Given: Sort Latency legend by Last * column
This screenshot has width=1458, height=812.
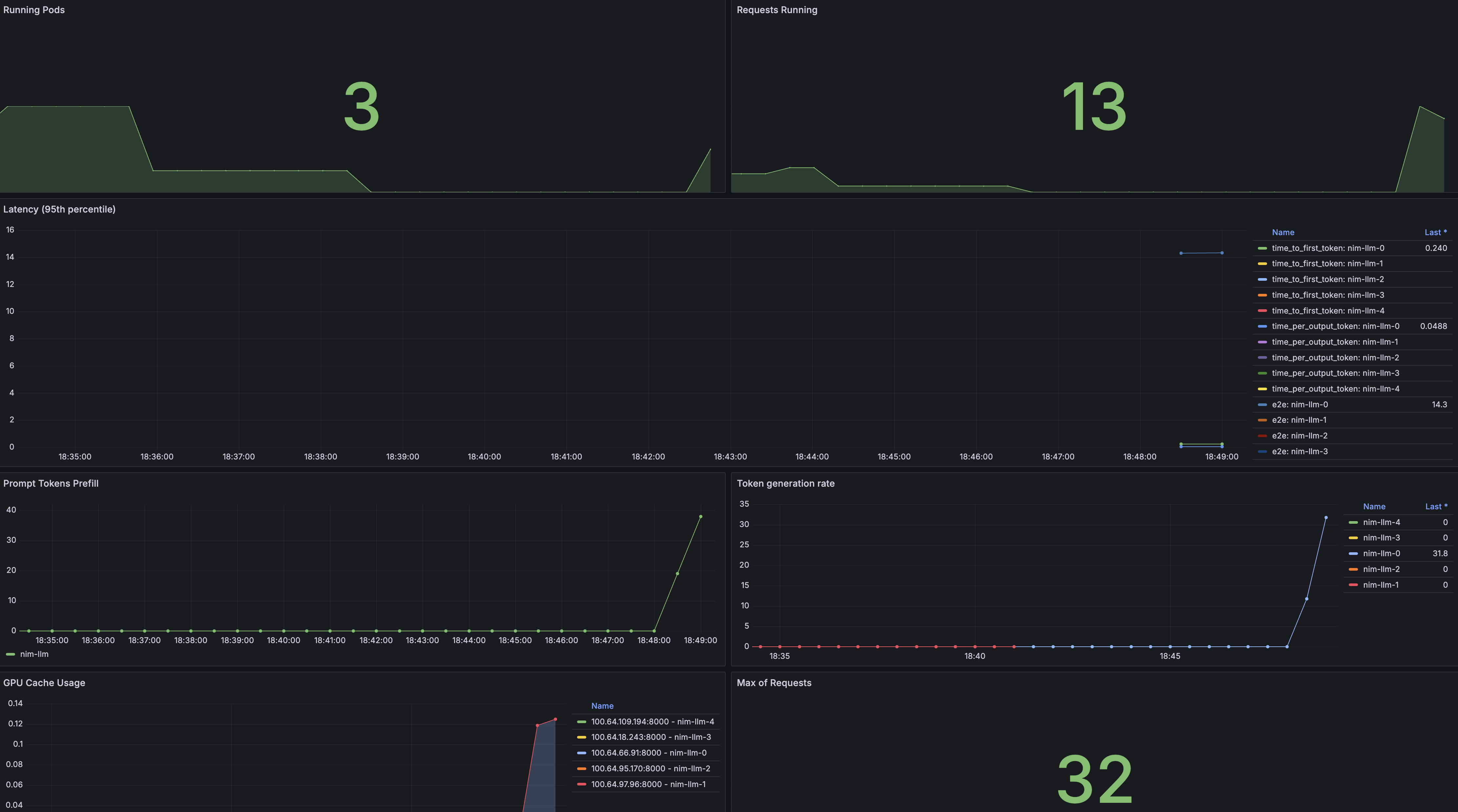Looking at the screenshot, I should click(1435, 233).
